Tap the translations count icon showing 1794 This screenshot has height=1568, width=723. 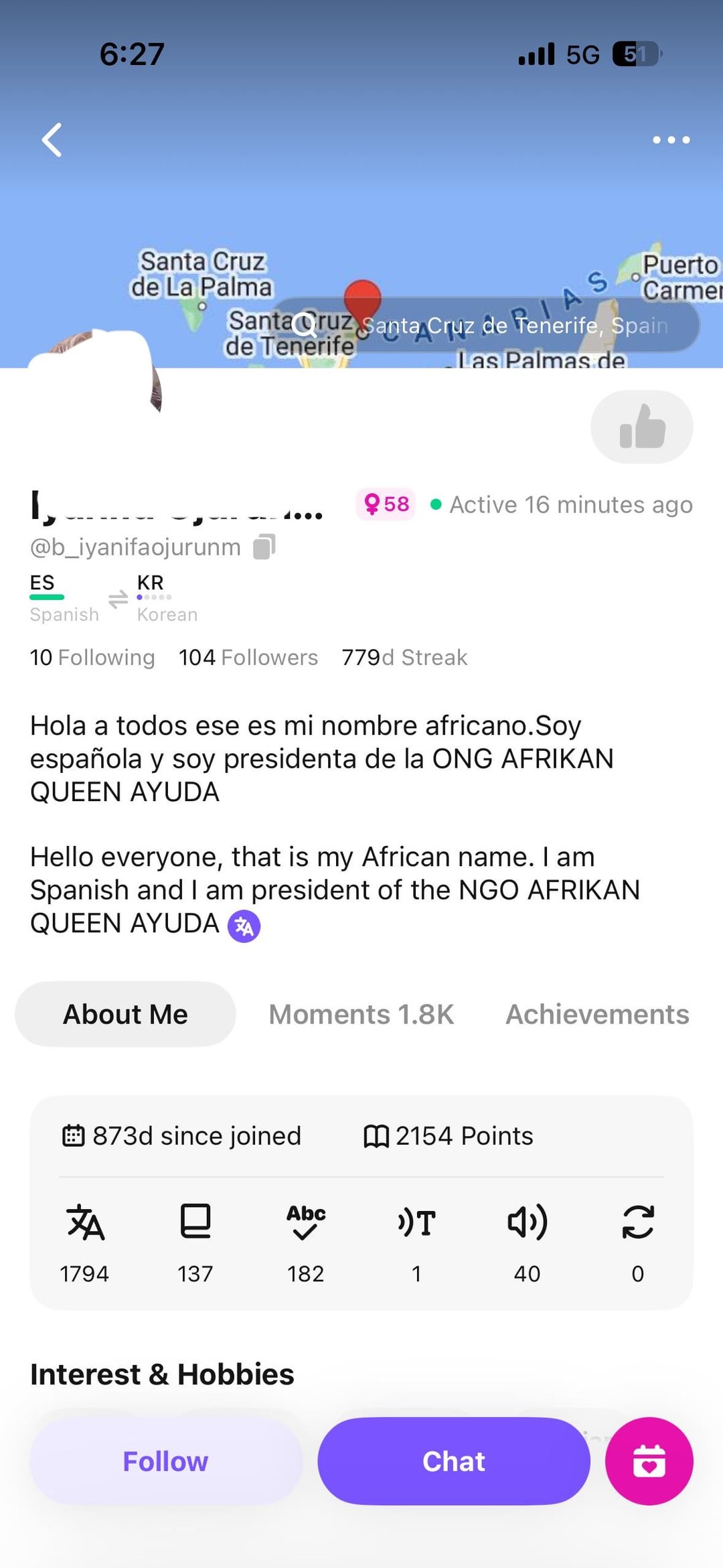click(x=85, y=1222)
